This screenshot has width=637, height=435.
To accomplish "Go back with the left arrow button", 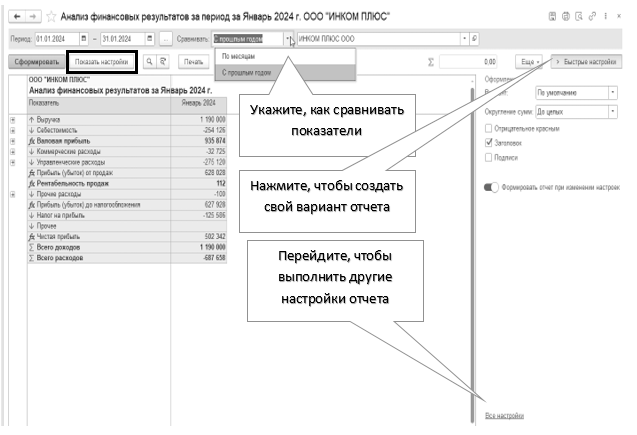I will click(17, 17).
